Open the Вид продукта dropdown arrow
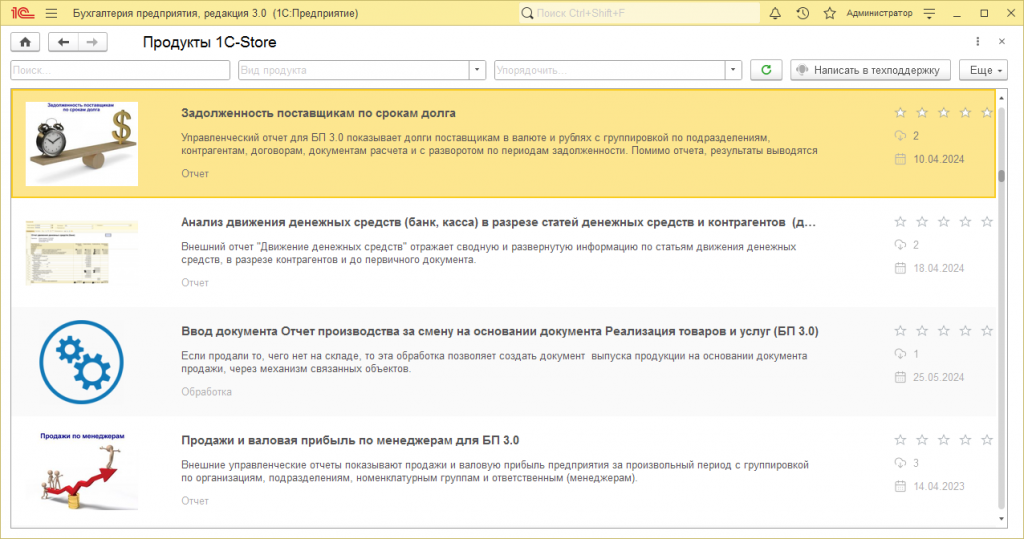The image size is (1024, 539). (x=477, y=70)
